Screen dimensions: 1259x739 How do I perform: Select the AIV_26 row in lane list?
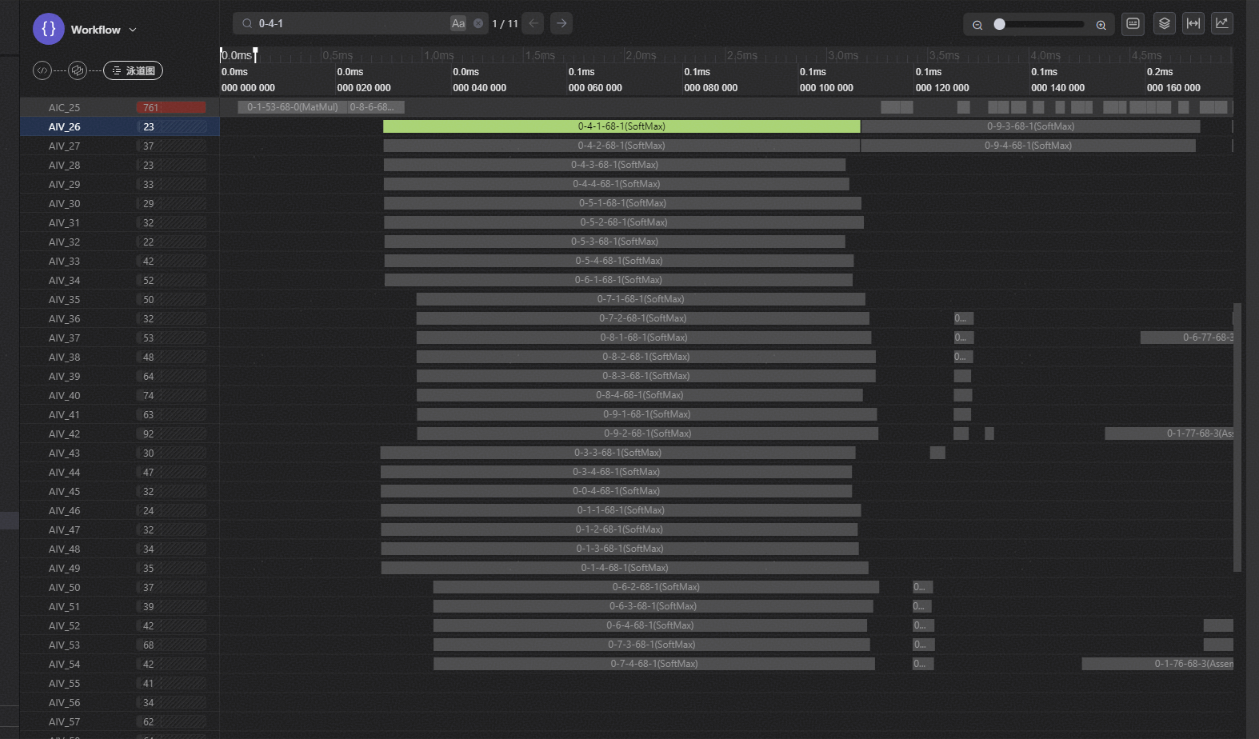click(x=65, y=127)
